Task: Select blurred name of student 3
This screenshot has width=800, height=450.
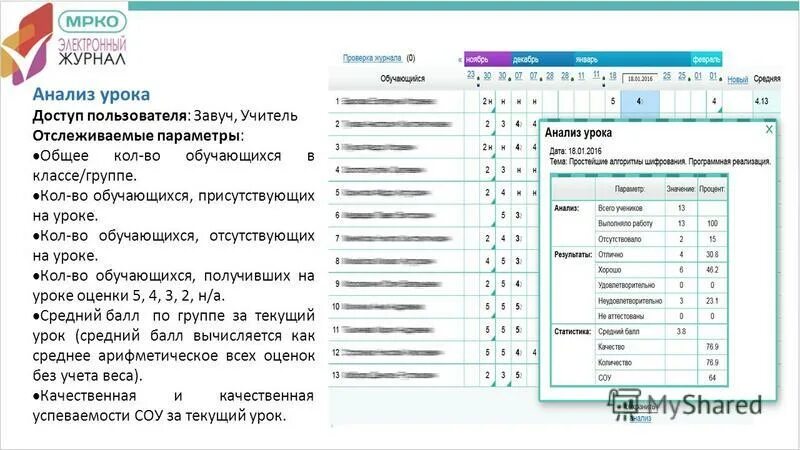Action: pos(380,147)
